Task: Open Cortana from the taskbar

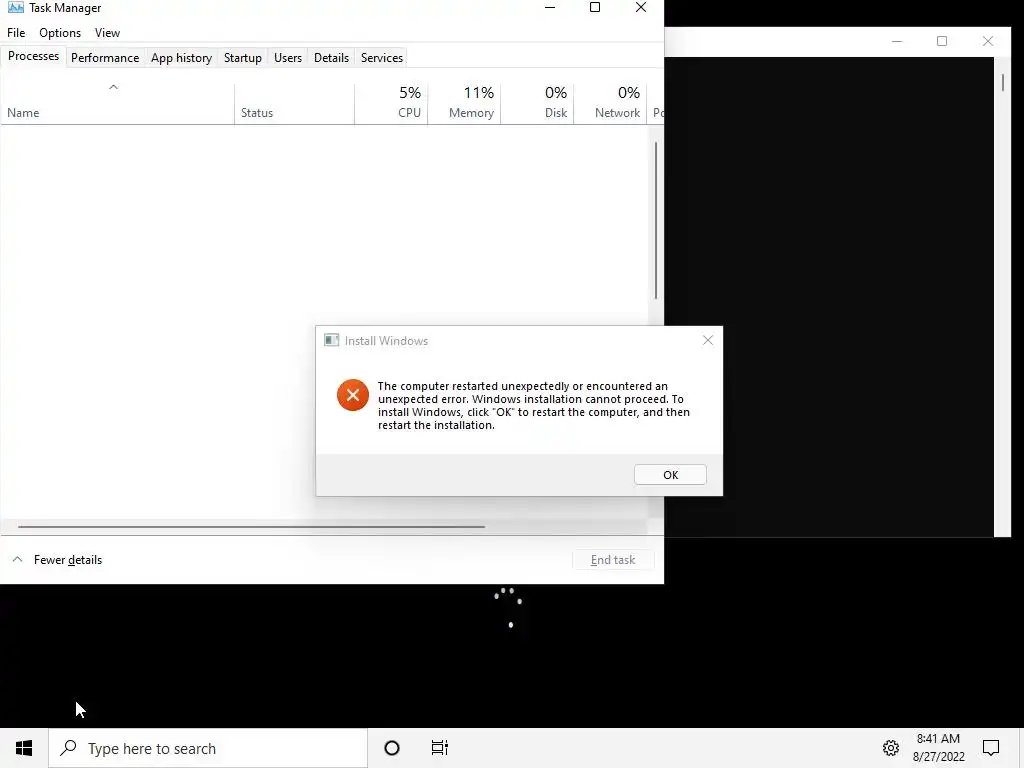Action: pos(392,748)
